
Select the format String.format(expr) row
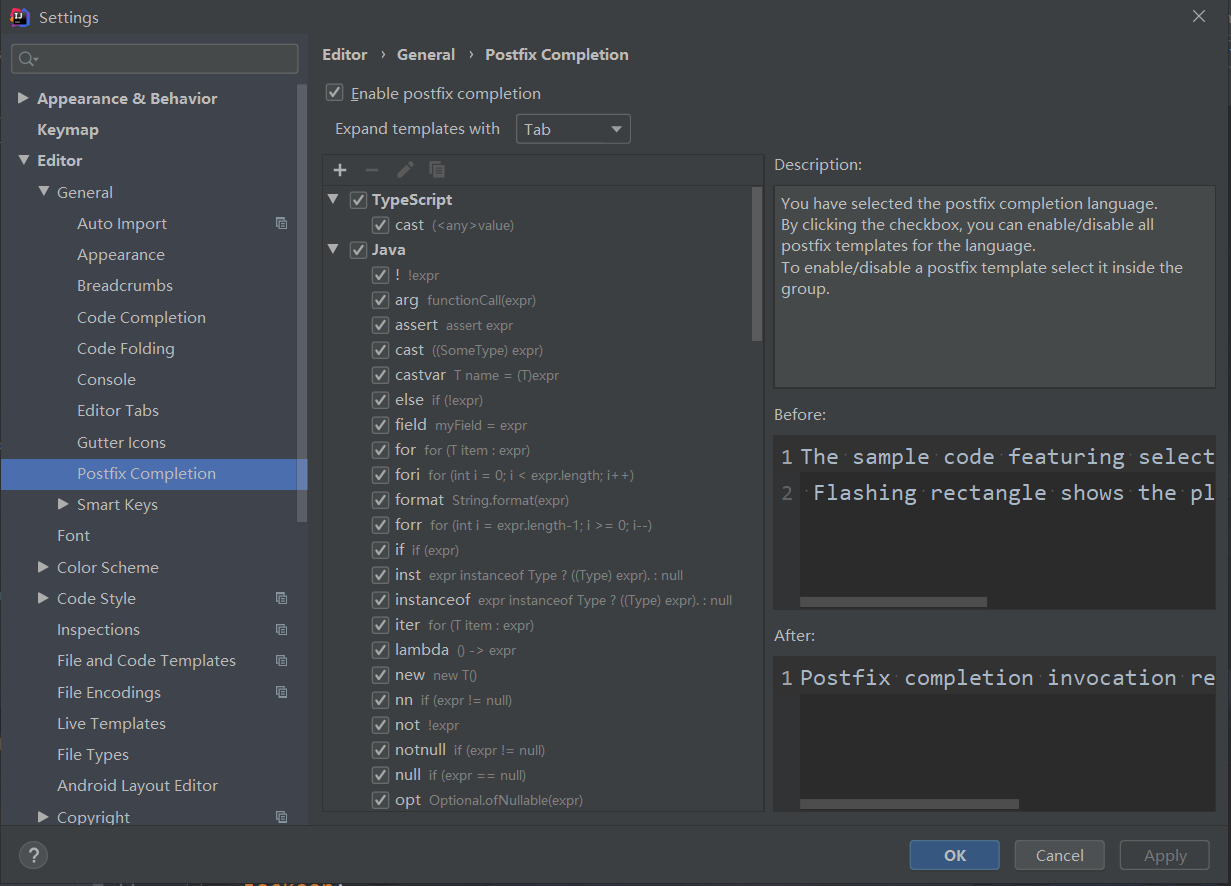click(x=544, y=500)
